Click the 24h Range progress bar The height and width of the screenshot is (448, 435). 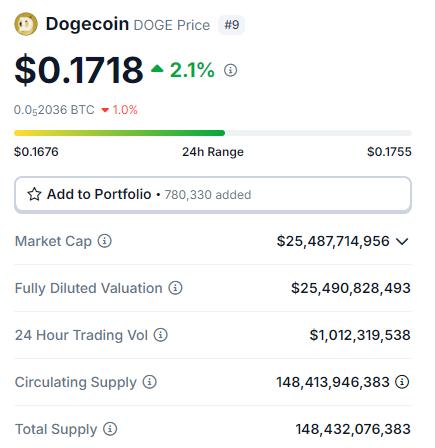pos(213,133)
